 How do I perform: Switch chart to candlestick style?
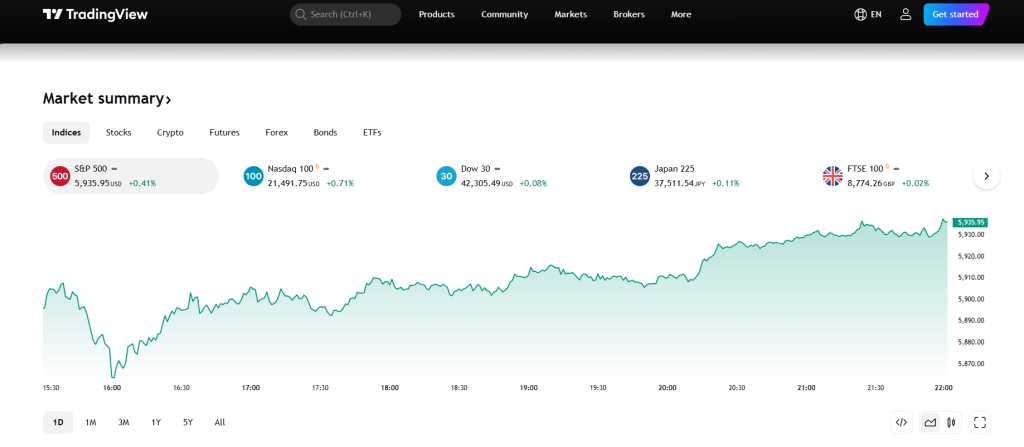click(x=951, y=422)
